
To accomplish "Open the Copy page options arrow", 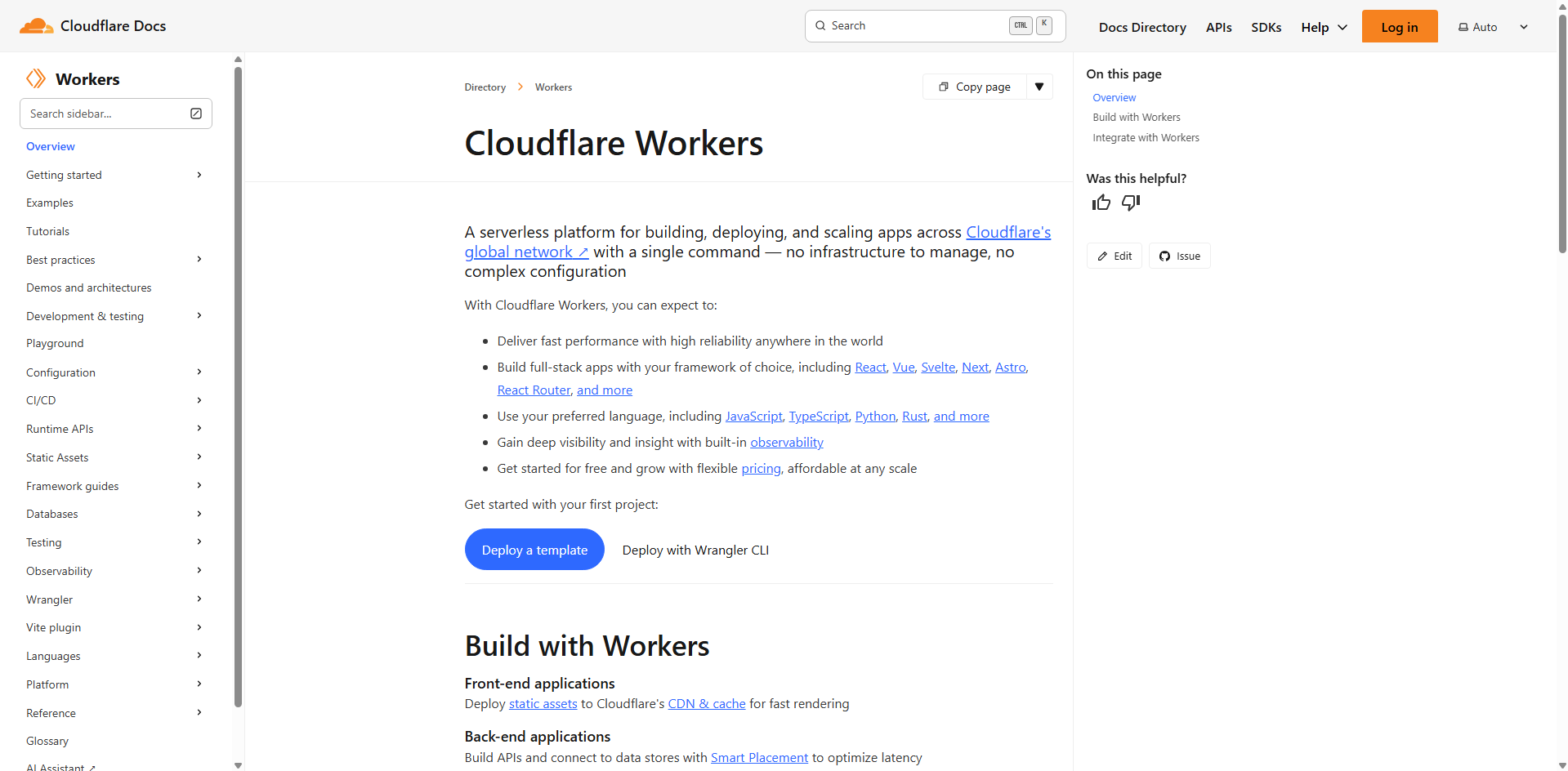I will pos(1039,87).
